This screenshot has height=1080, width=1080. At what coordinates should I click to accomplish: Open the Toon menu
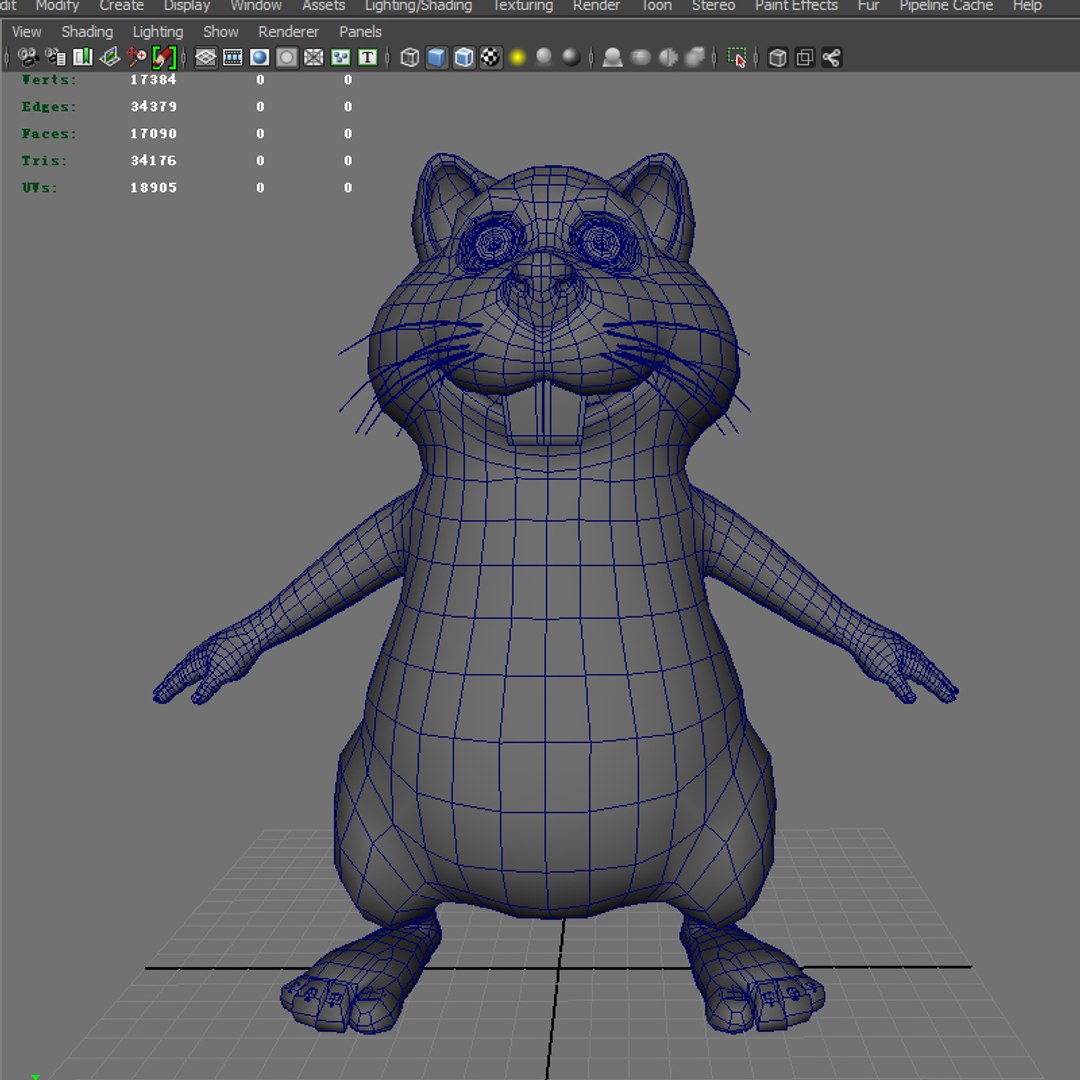coord(656,6)
